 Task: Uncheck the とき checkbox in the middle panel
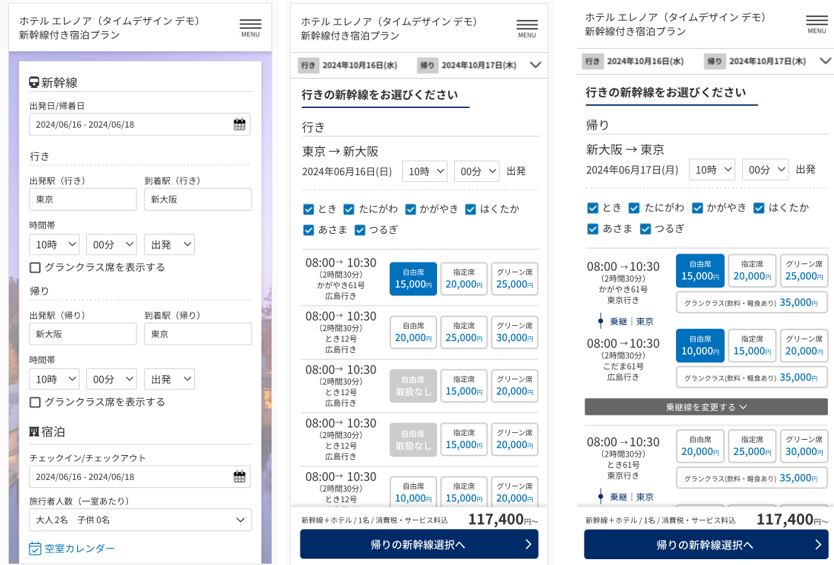pyautogui.click(x=308, y=209)
